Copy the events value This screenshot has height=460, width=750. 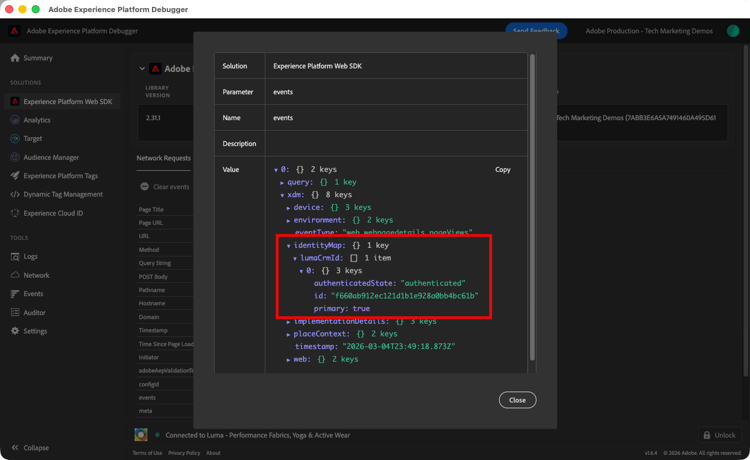(x=503, y=169)
